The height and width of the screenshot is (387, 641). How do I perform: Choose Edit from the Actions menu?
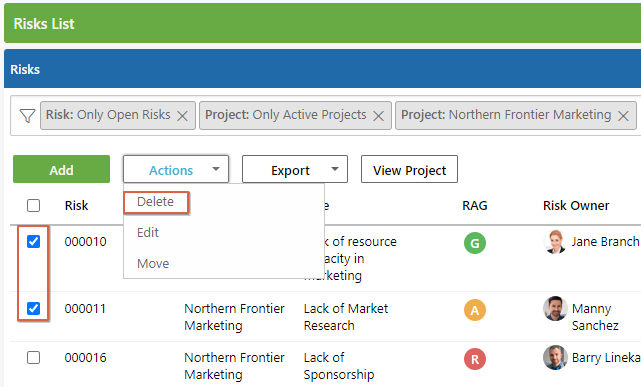point(148,233)
